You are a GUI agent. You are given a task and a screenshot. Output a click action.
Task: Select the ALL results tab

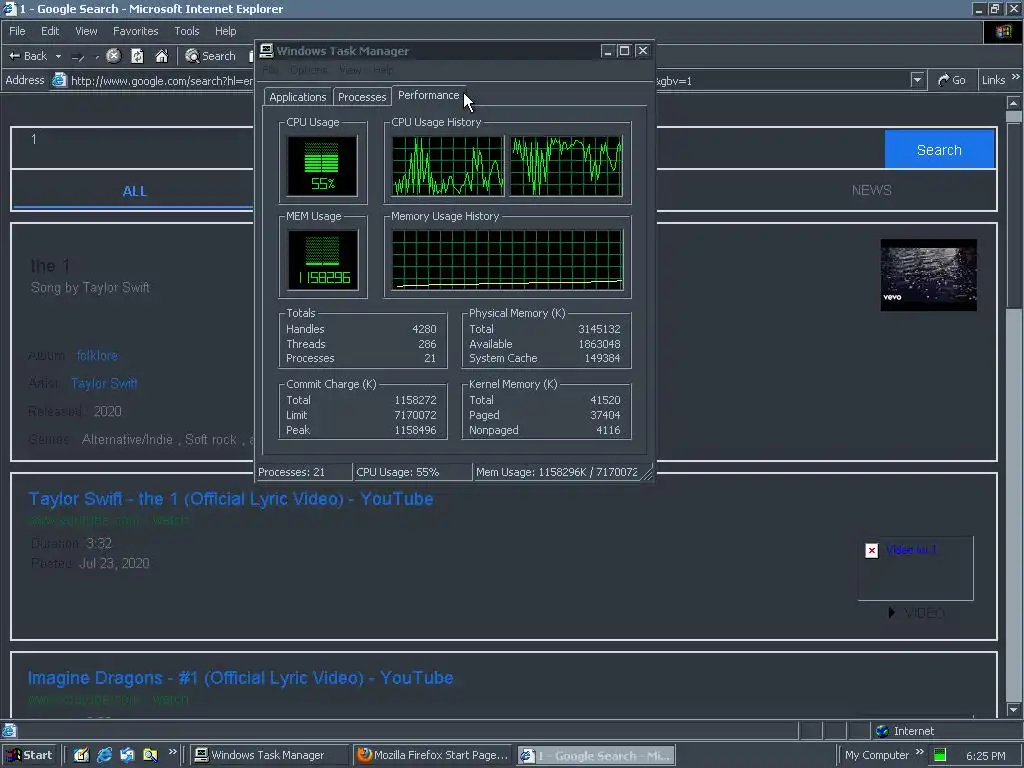tap(134, 191)
